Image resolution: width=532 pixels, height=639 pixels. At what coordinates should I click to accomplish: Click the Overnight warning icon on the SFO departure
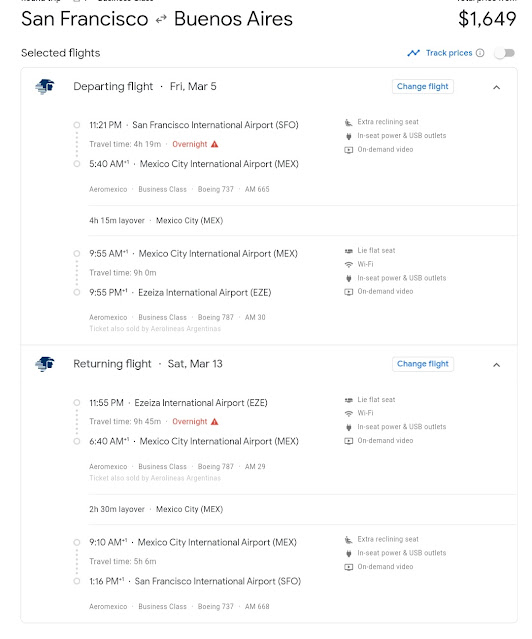215,144
